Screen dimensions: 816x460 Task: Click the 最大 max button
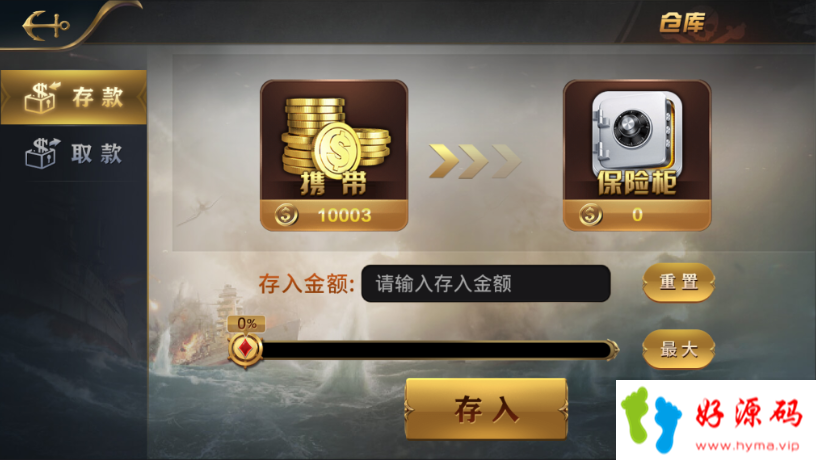[x=679, y=349]
